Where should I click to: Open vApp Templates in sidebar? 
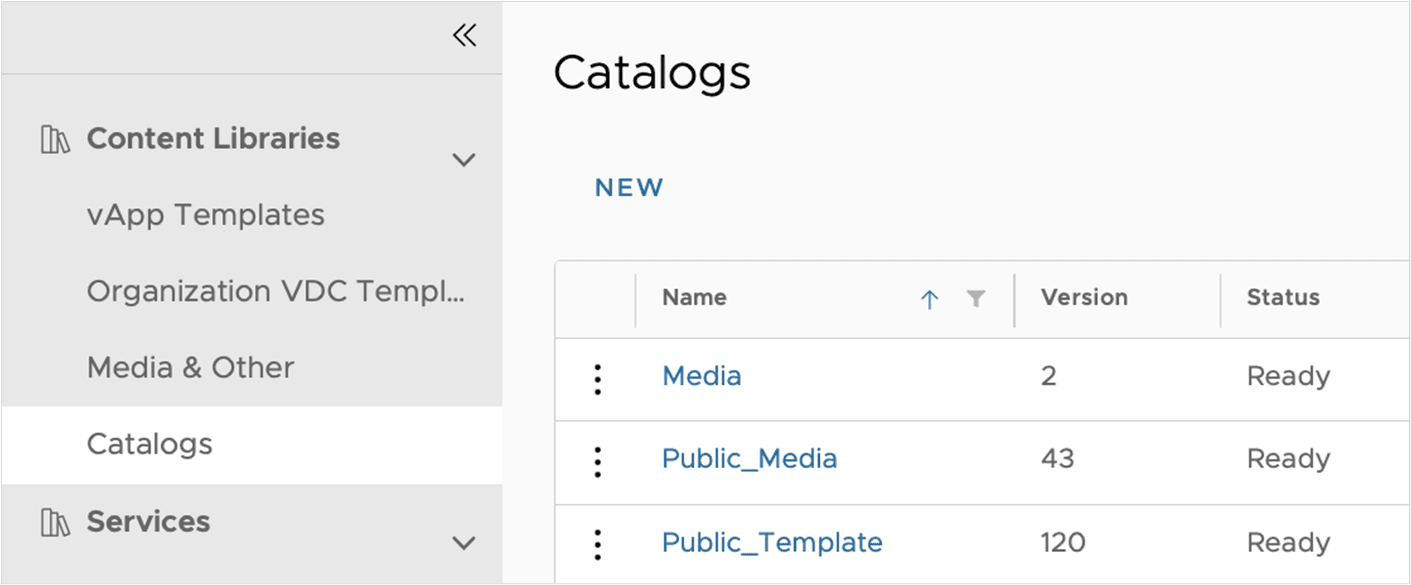tap(206, 215)
